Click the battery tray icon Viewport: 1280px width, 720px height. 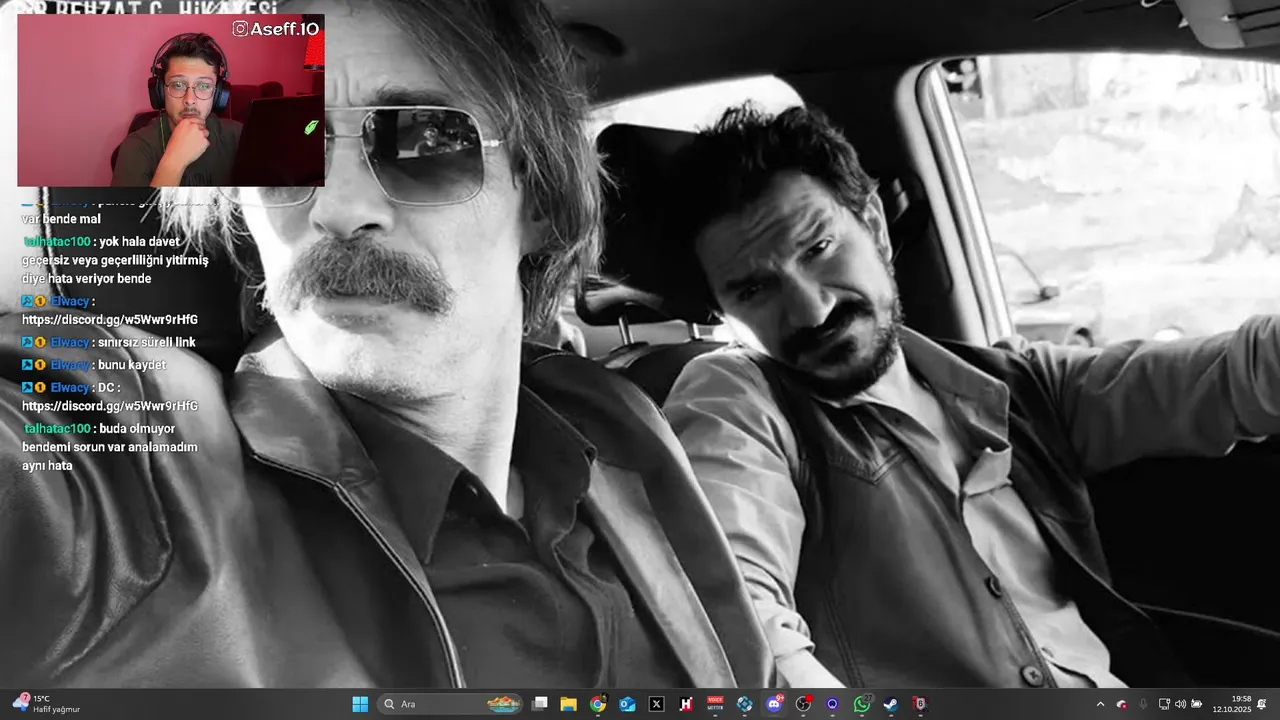click(x=1197, y=704)
